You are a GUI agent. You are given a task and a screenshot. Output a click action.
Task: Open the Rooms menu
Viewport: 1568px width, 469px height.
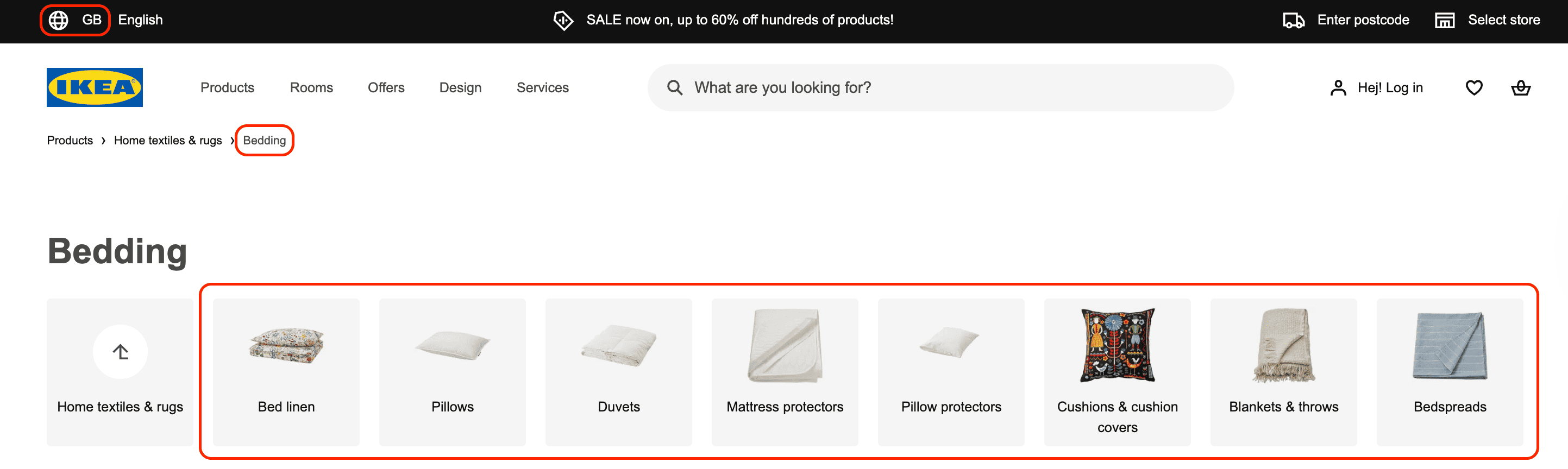pos(311,87)
